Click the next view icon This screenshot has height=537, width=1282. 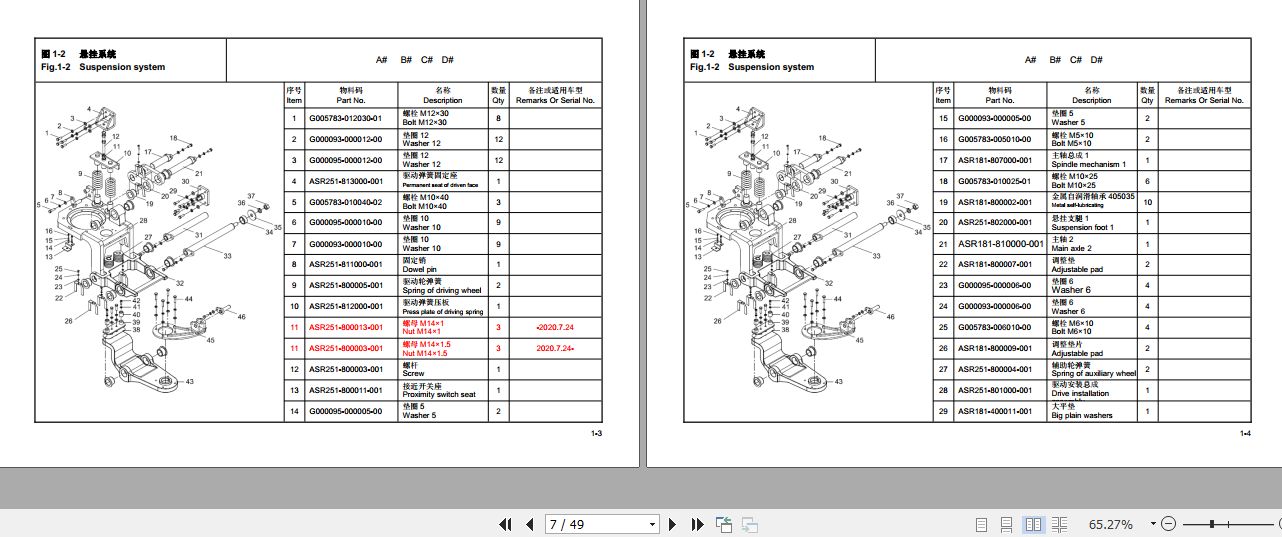coord(749,524)
